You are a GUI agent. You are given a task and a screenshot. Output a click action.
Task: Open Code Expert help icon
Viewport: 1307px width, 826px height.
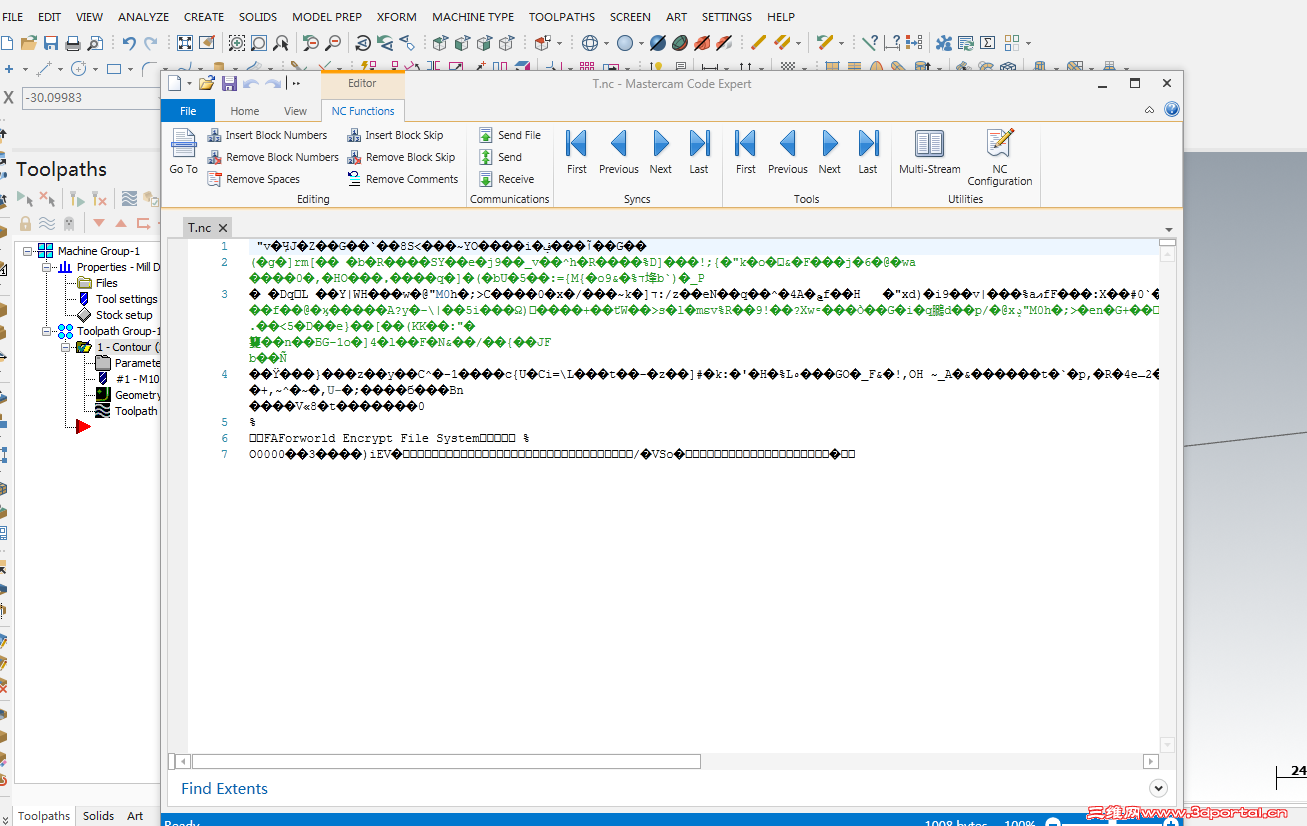pos(1172,110)
